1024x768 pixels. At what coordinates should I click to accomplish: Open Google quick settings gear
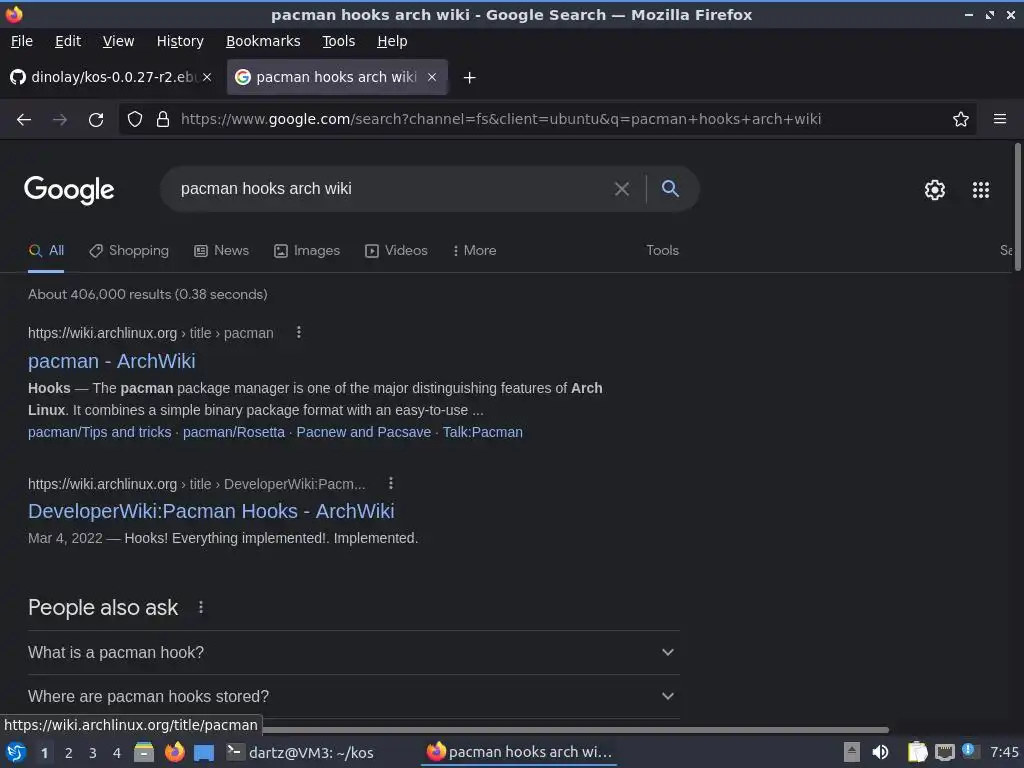point(935,190)
